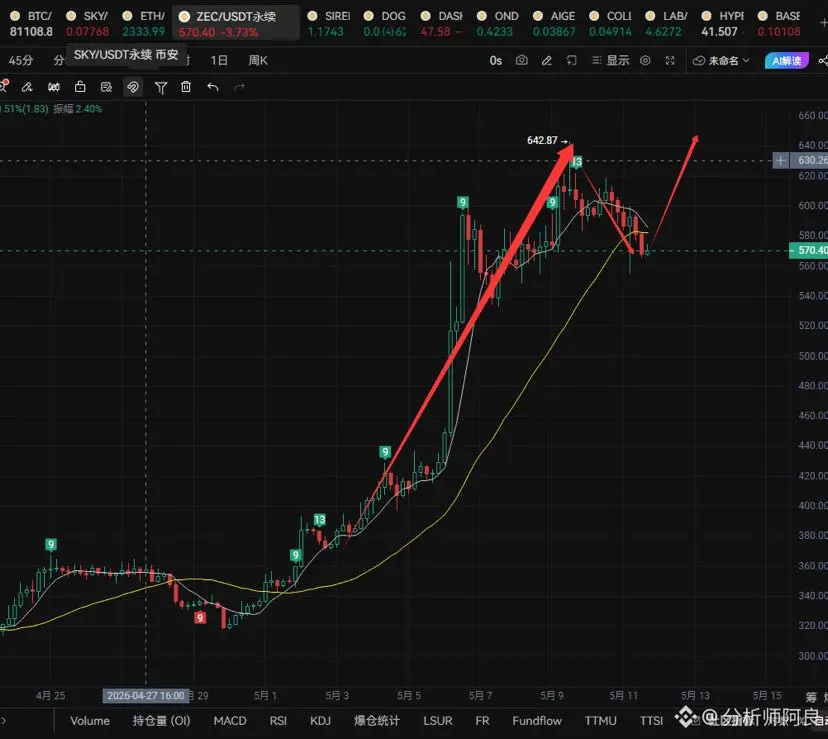Click the 642.87 high price label
Viewport: 828px width, 739px height.
(542, 140)
